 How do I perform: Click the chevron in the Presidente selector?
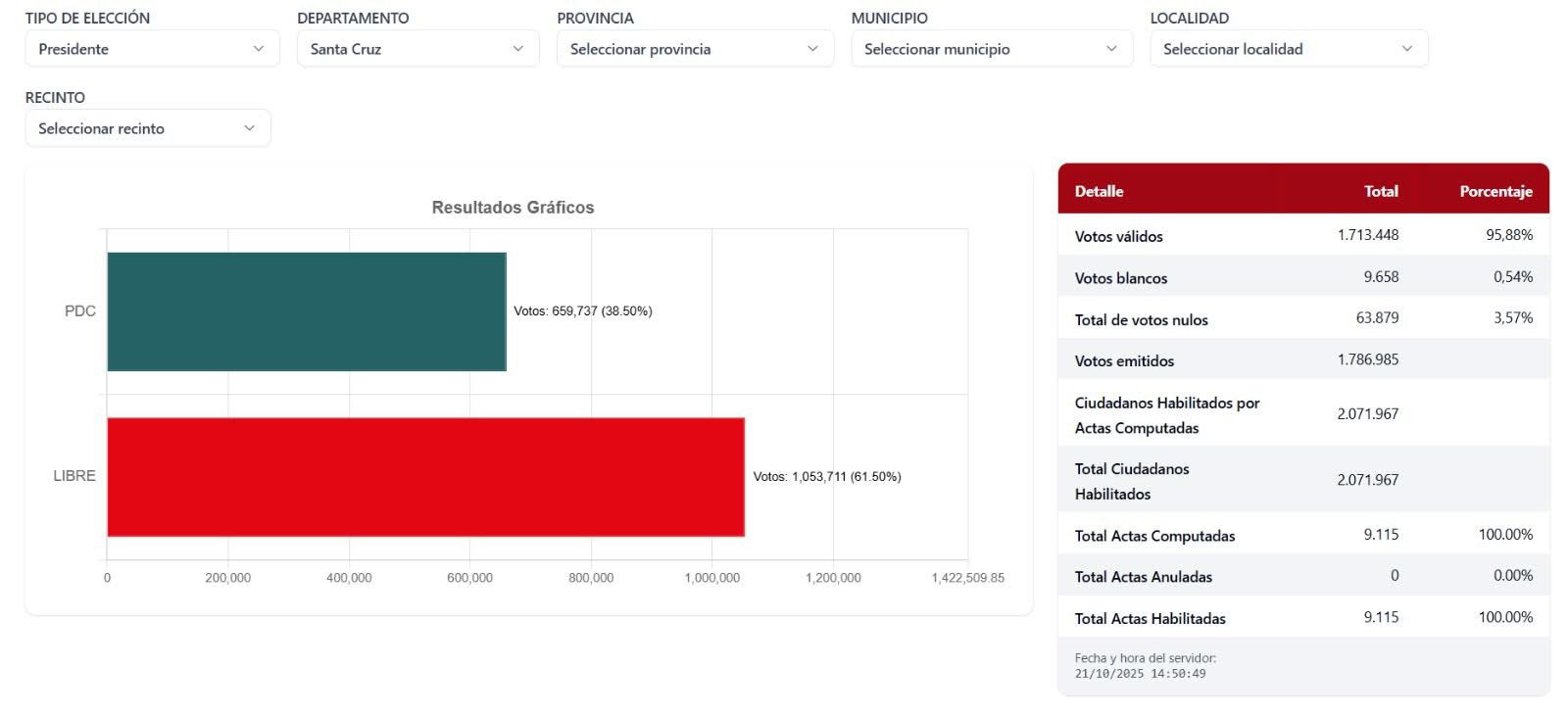pyautogui.click(x=259, y=49)
